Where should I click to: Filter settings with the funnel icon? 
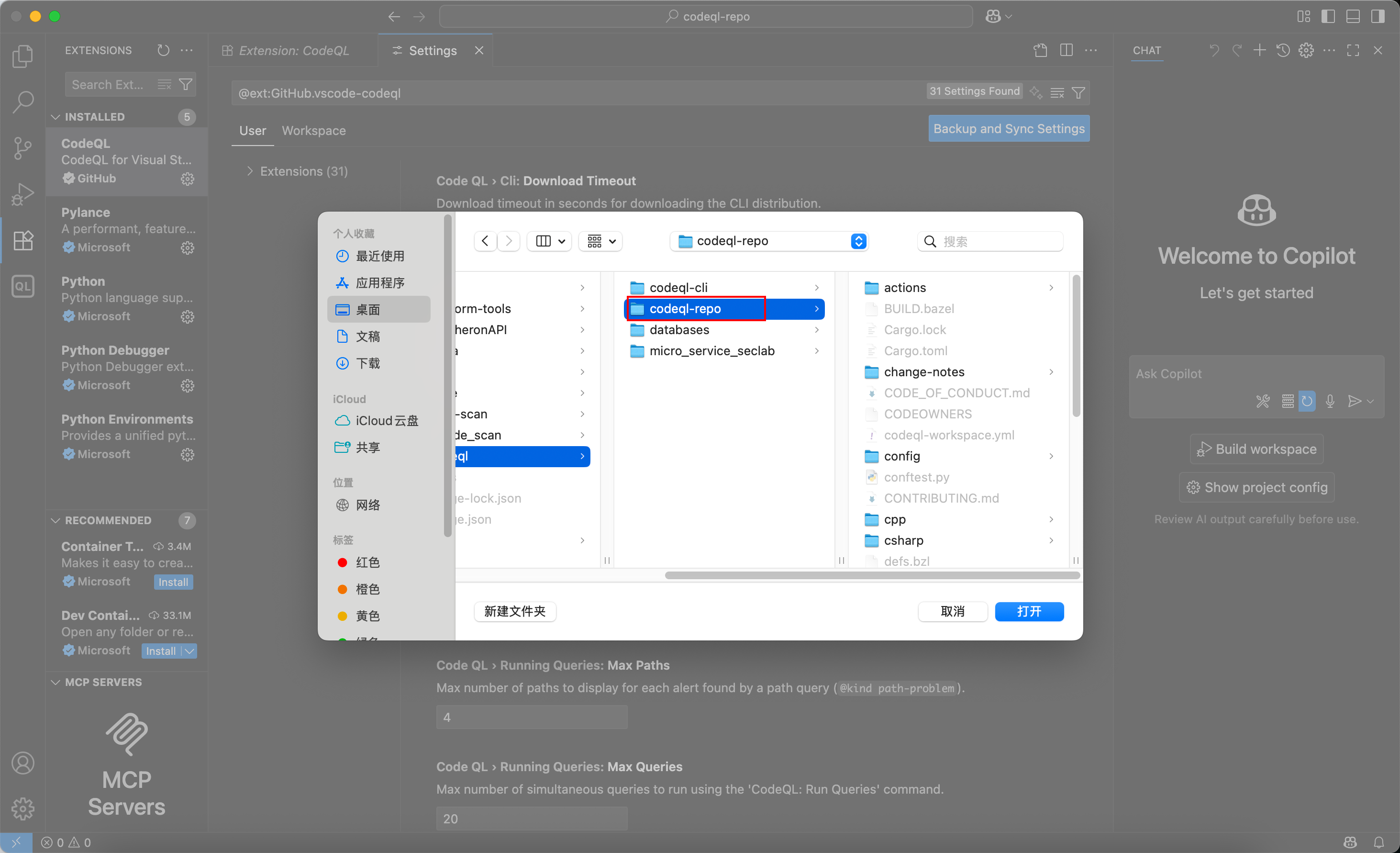click(x=1078, y=93)
